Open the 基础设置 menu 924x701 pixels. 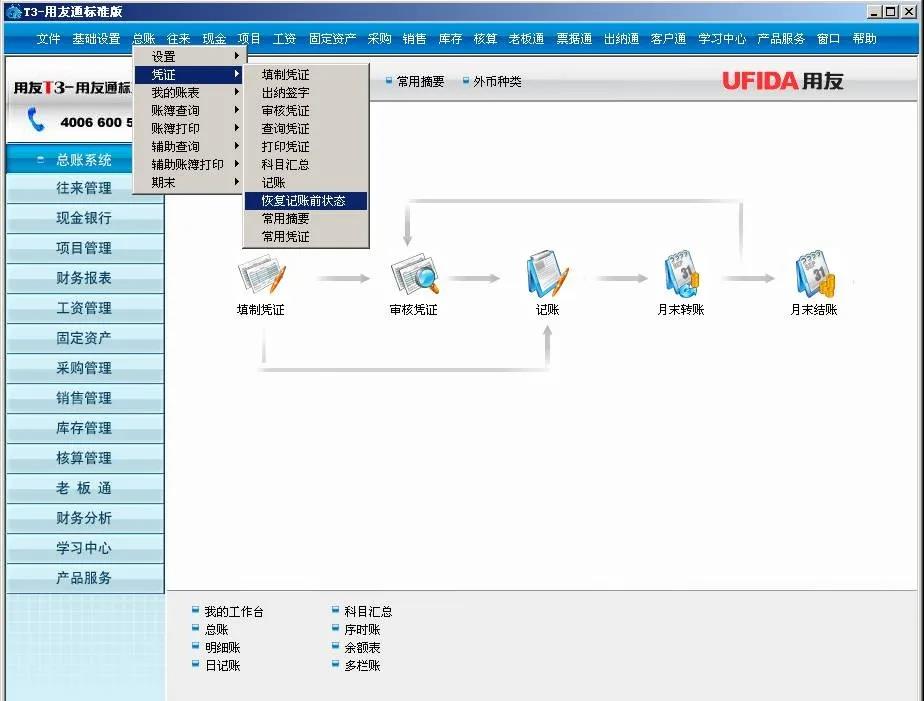(x=96, y=39)
